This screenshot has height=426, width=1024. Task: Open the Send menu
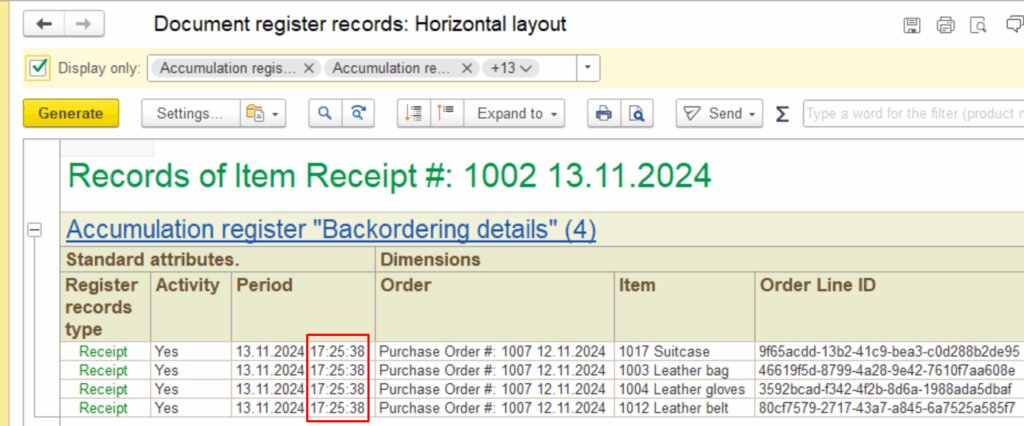click(718, 114)
